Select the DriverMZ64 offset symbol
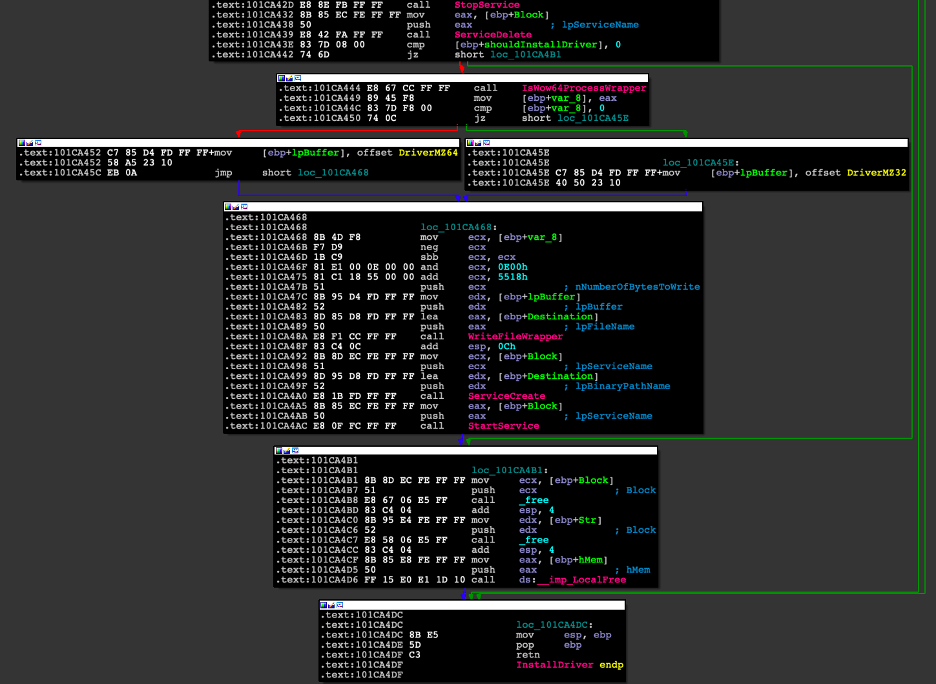Image resolution: width=936 pixels, height=684 pixels. (427, 153)
